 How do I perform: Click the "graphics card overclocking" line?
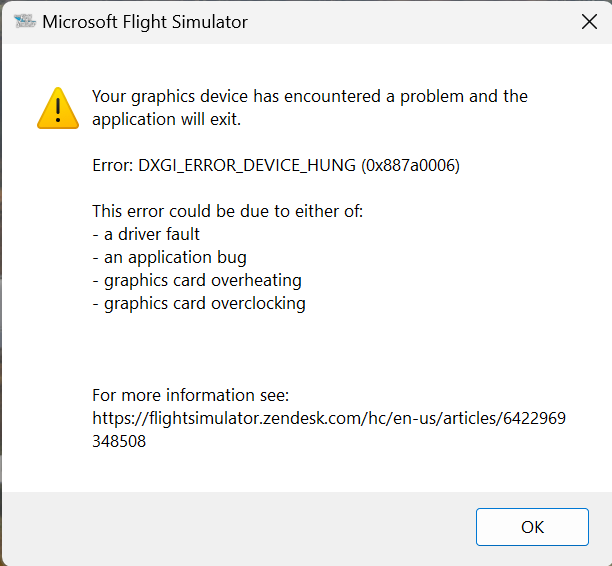click(x=199, y=304)
